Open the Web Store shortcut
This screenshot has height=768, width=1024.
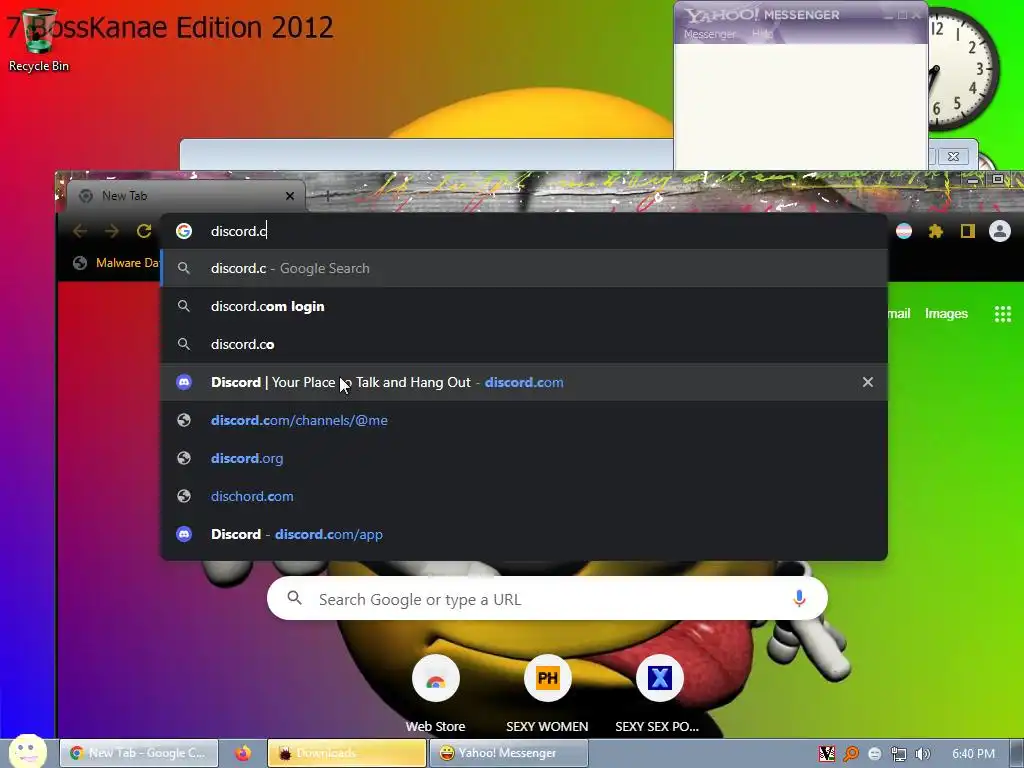436,694
